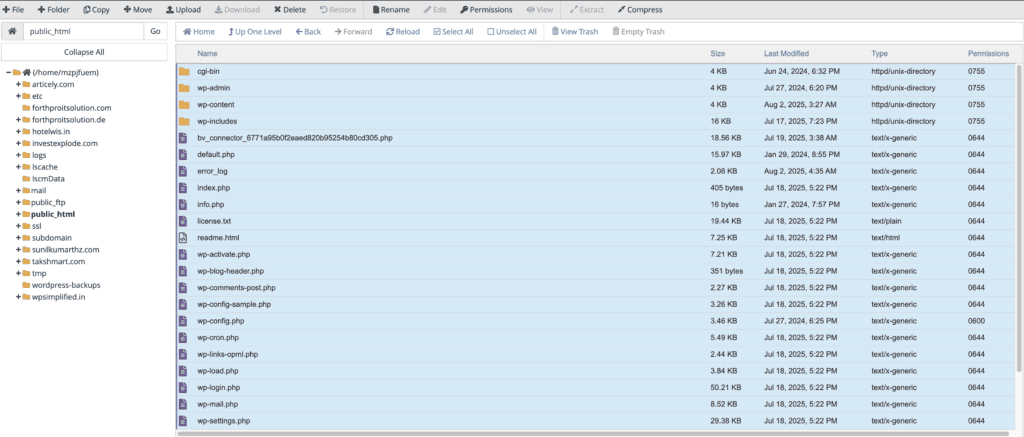Click the Go button next to the path
The height and width of the screenshot is (437, 1024).
pos(155,31)
